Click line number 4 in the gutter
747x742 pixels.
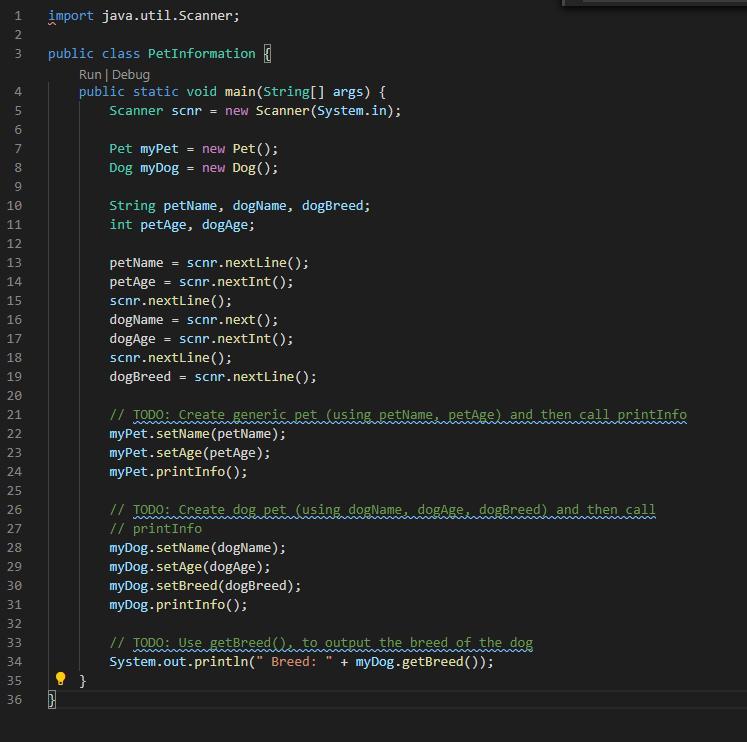[18, 92]
